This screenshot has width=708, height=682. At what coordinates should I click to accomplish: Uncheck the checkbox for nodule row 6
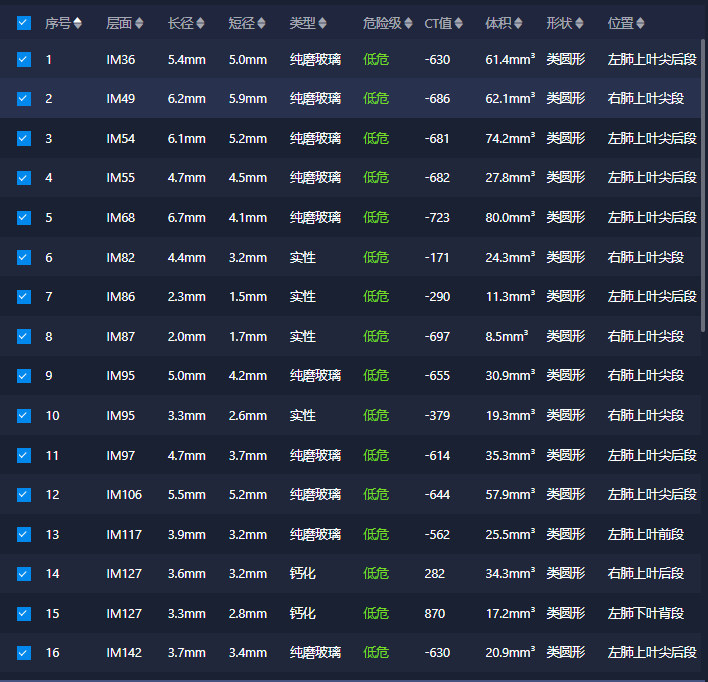(24, 257)
